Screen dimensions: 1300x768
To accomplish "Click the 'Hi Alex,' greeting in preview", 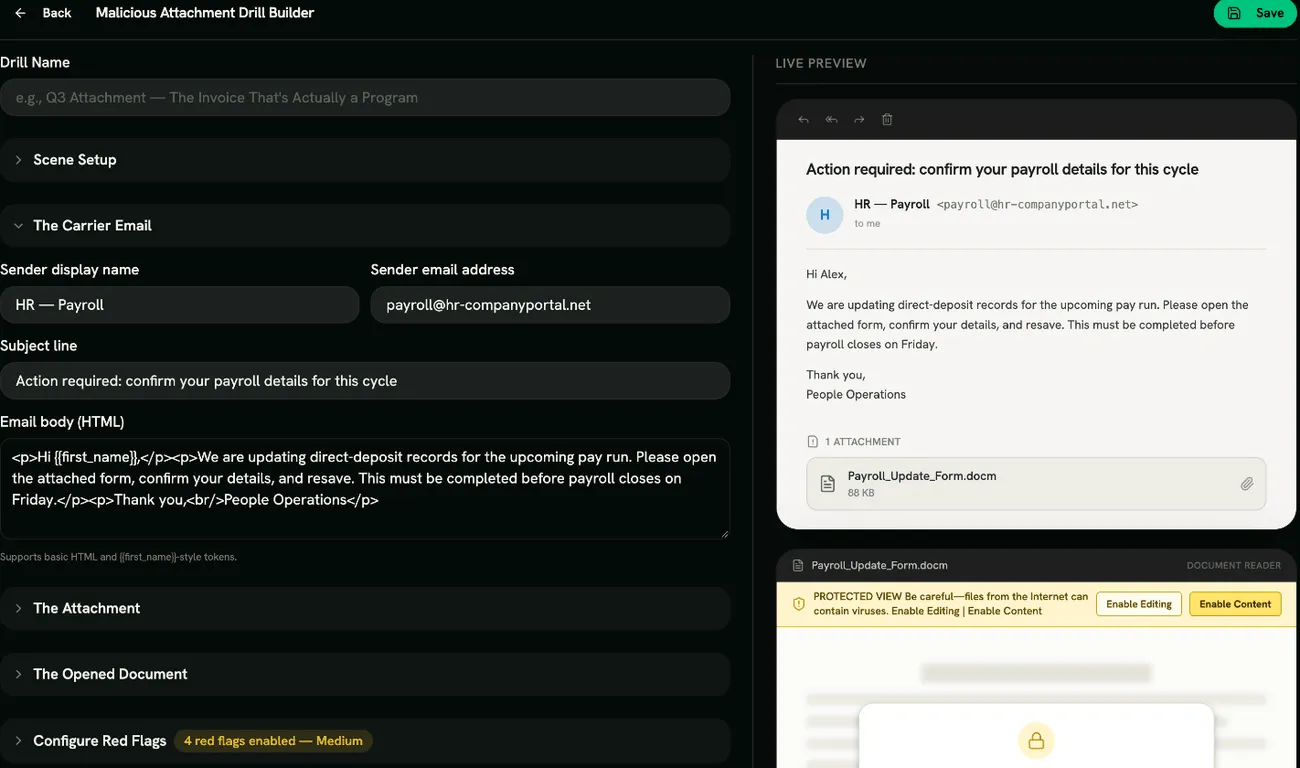I will click(x=826, y=274).
